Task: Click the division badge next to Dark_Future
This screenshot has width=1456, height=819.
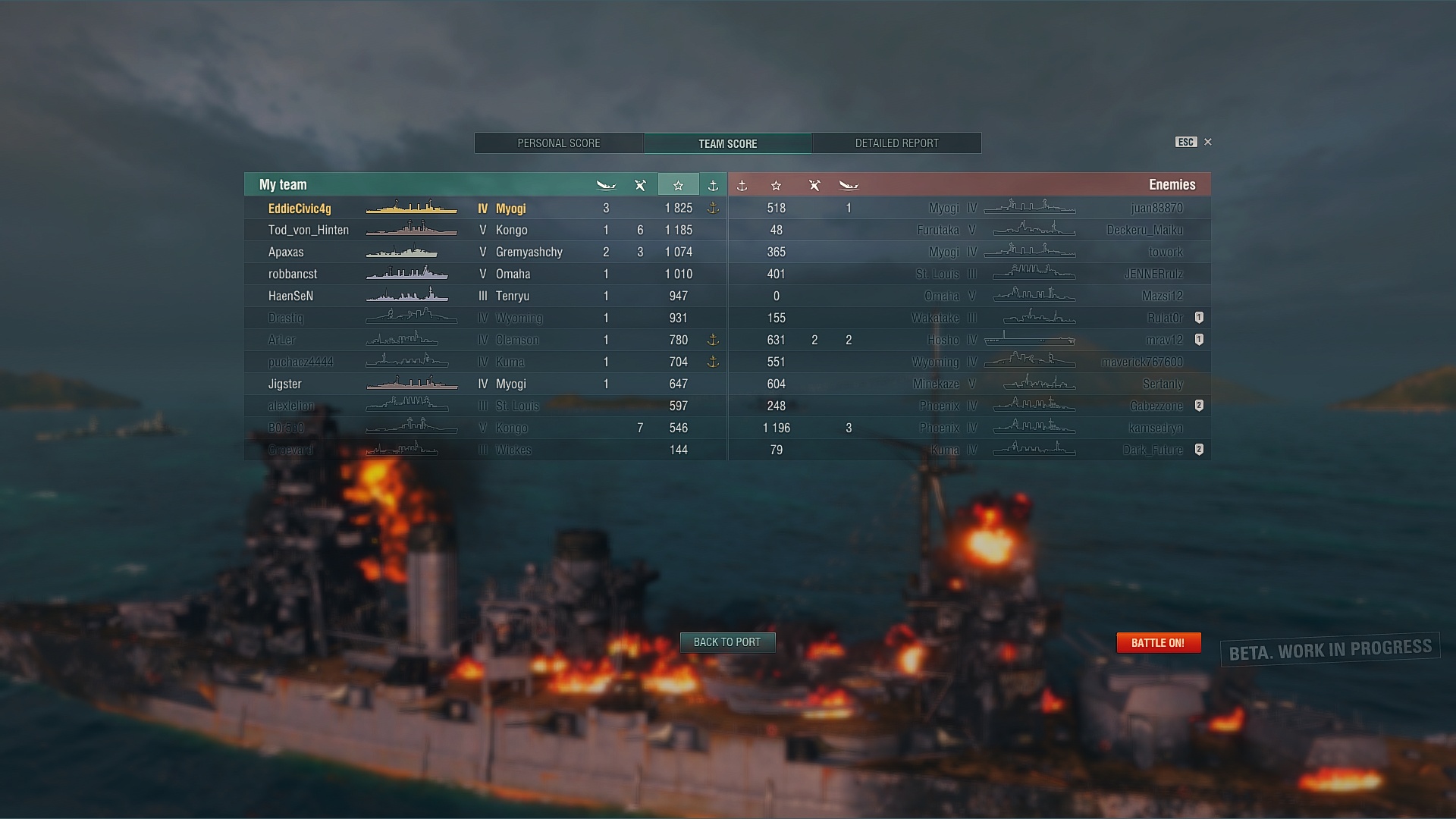Action: [1199, 450]
